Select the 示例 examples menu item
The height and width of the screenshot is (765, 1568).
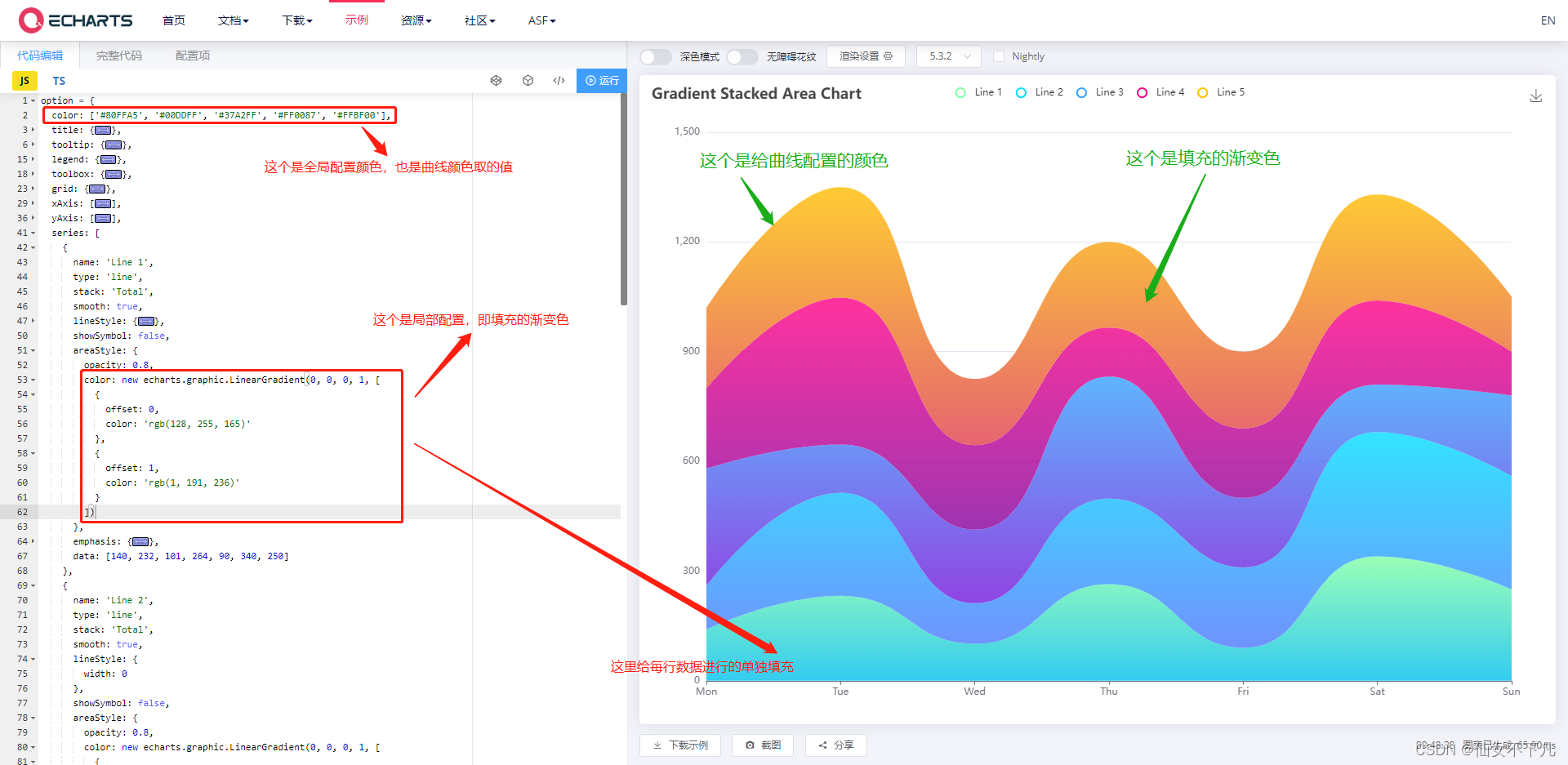357,20
